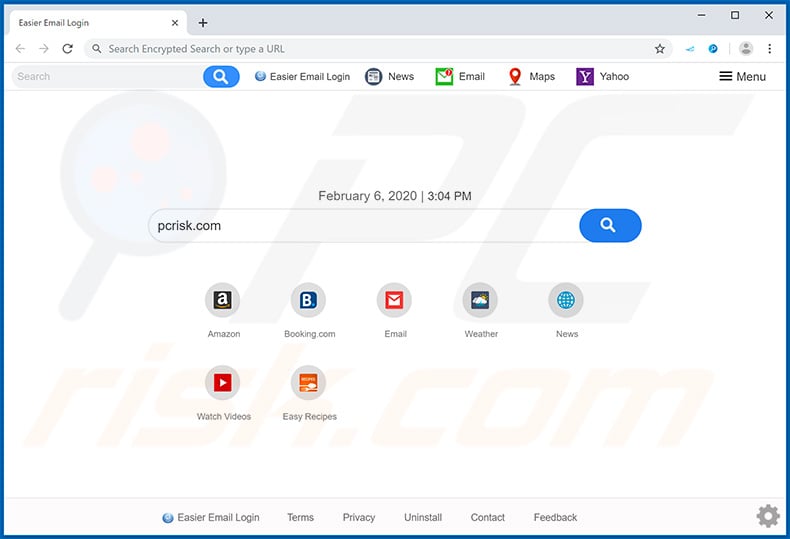Screen dimensions: 790x539
Task: Open the Maps toolbar shortcut
Action: click(531, 77)
